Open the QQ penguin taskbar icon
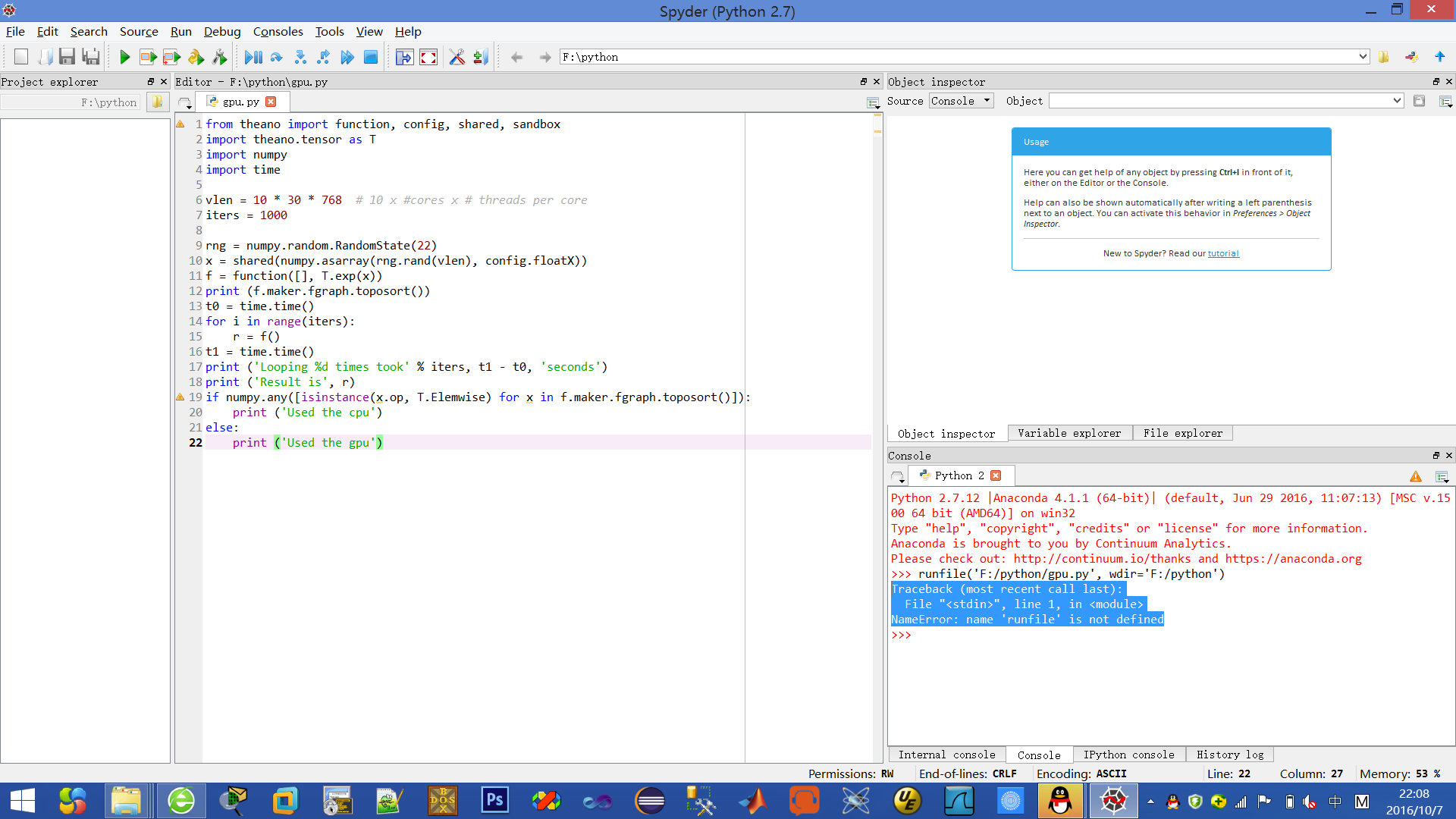Screen dimensions: 1456x819 [x=1060, y=801]
